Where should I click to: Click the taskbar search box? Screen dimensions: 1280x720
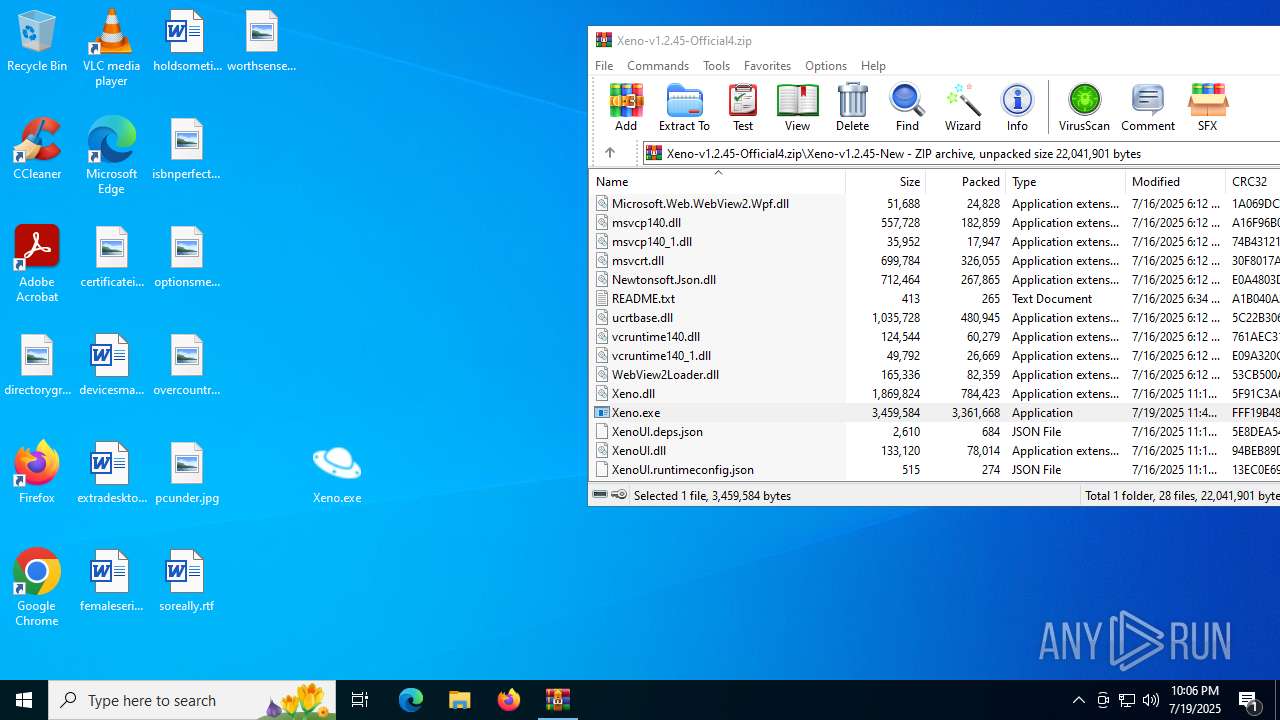(192, 700)
